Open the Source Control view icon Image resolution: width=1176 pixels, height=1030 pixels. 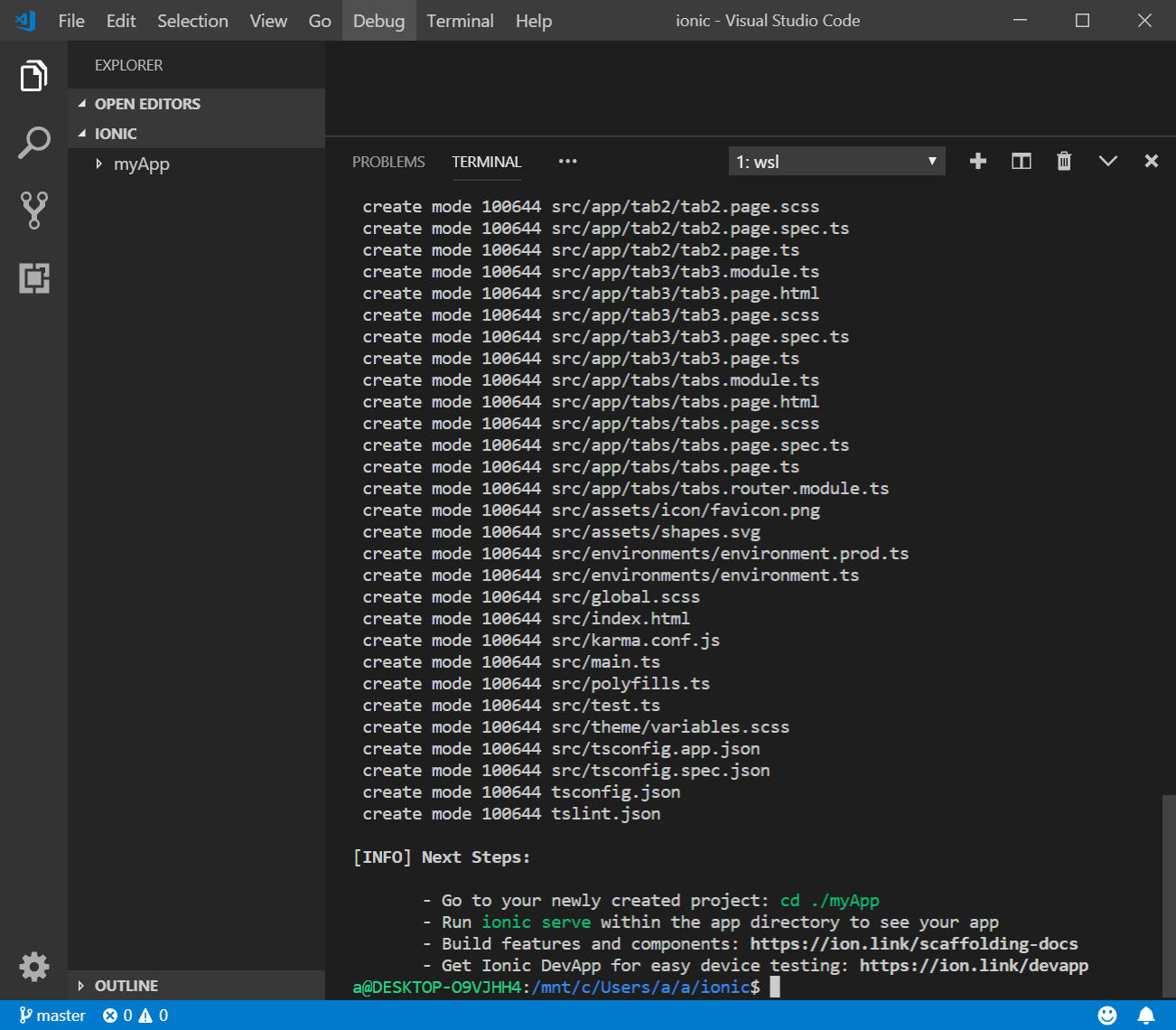(x=33, y=210)
